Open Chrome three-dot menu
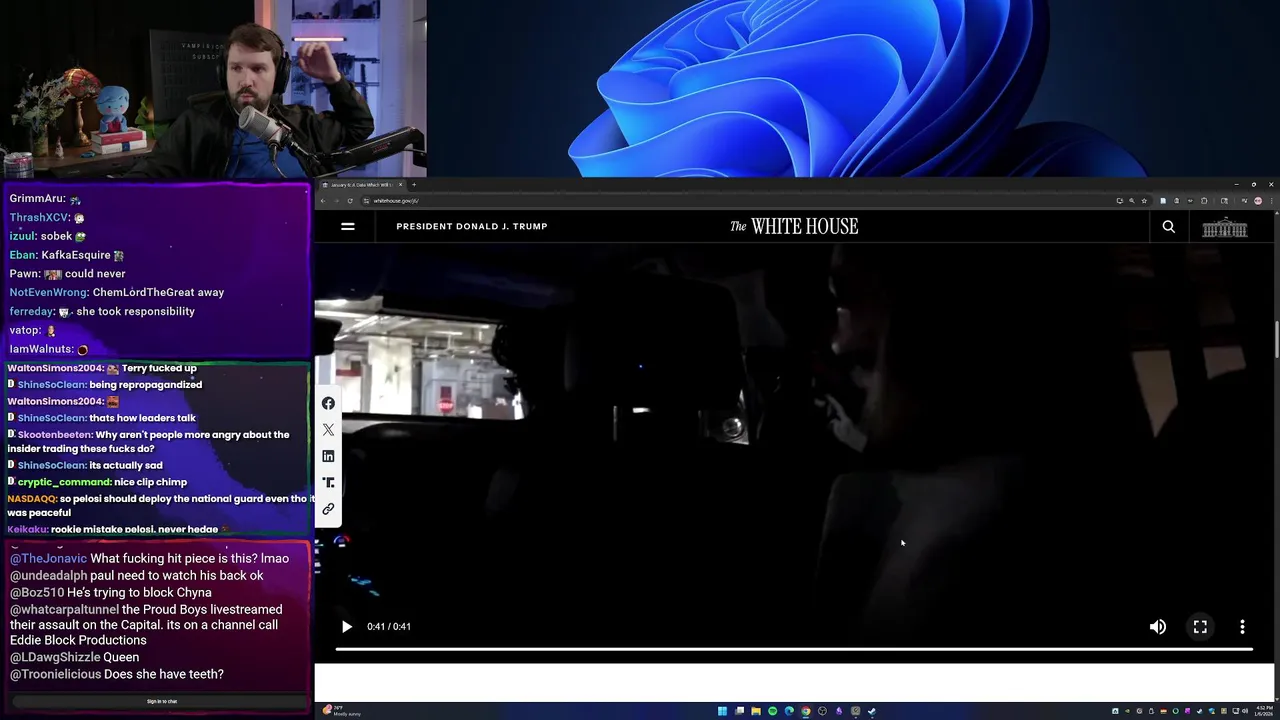1280x720 pixels. (x=1271, y=201)
